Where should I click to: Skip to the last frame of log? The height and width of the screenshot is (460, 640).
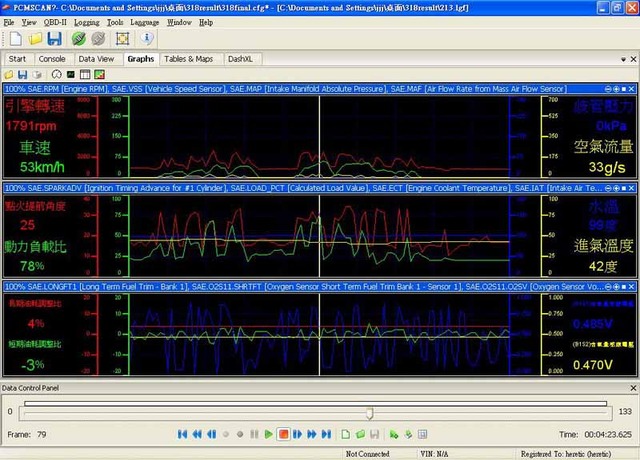point(327,434)
